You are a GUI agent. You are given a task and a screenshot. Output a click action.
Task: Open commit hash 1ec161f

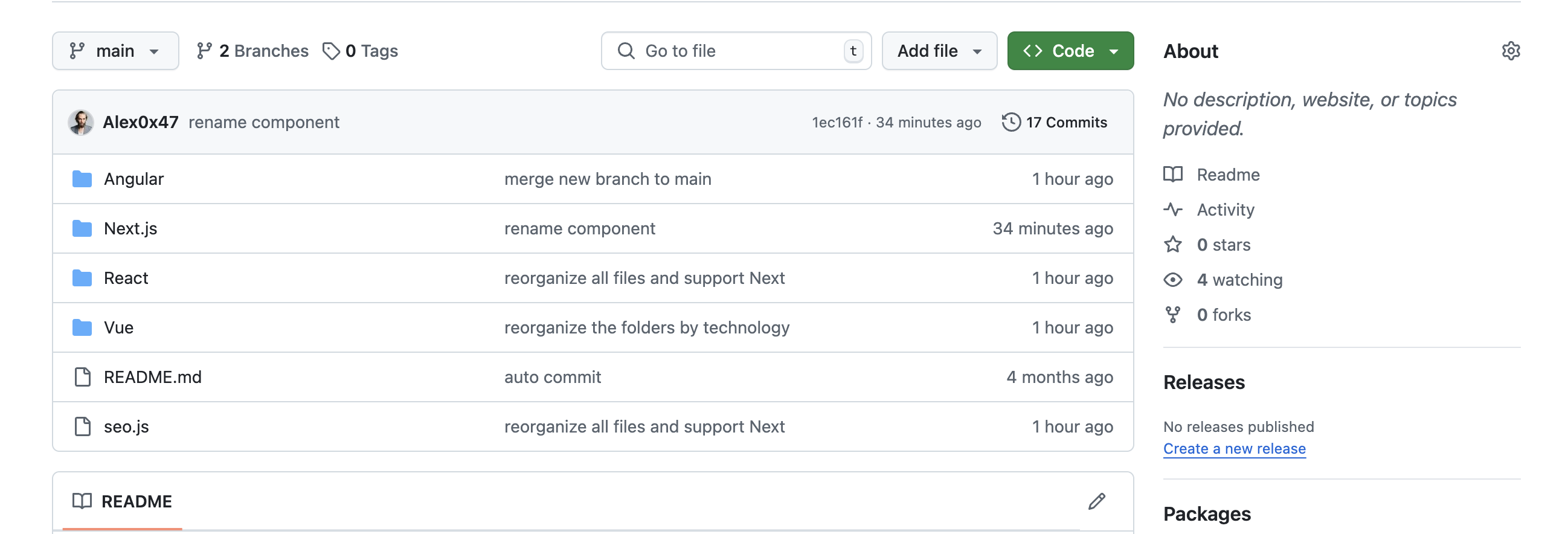837,123
